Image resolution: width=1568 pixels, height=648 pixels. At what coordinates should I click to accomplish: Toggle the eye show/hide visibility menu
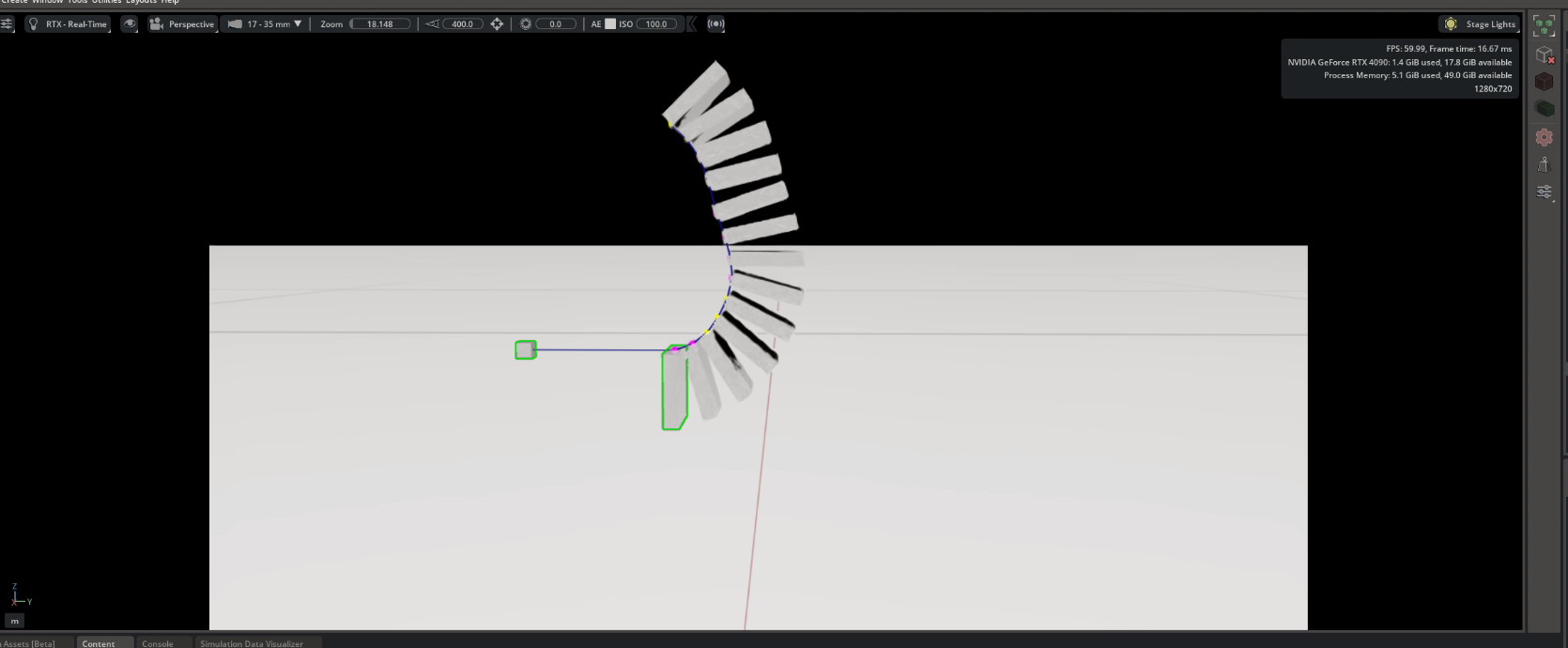pos(130,23)
